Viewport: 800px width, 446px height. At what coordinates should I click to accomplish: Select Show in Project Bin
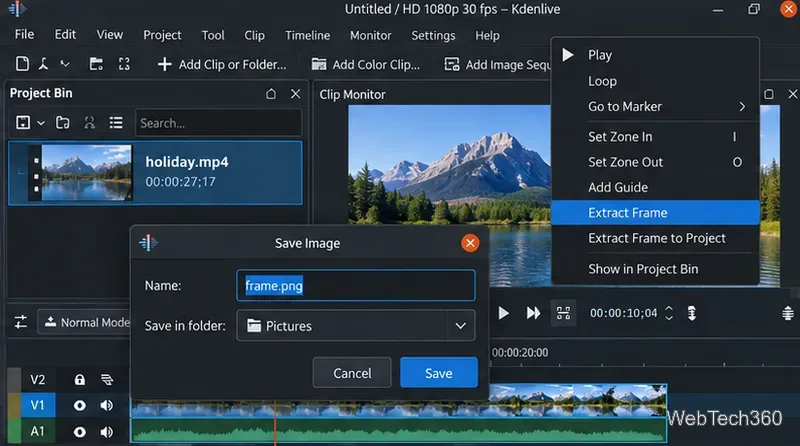coord(655,269)
